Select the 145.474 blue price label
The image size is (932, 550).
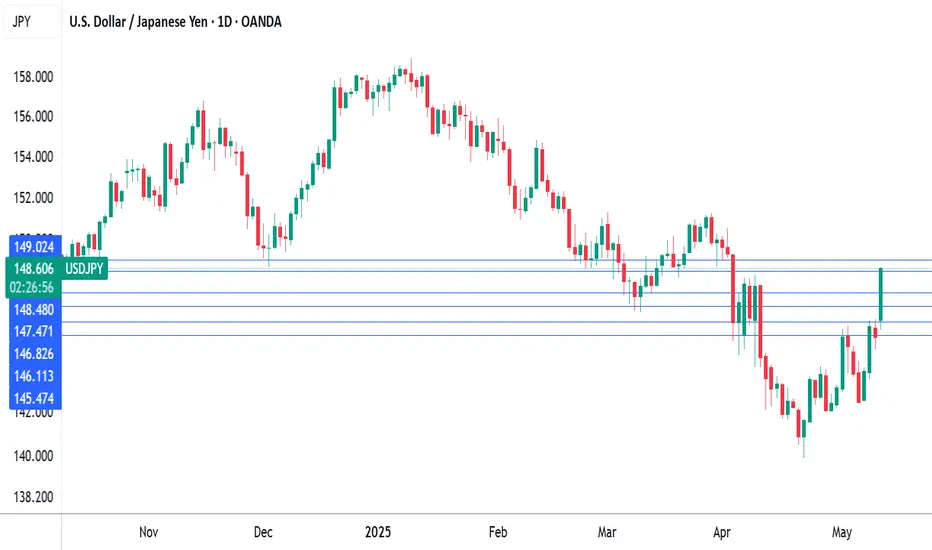[x=35, y=398]
